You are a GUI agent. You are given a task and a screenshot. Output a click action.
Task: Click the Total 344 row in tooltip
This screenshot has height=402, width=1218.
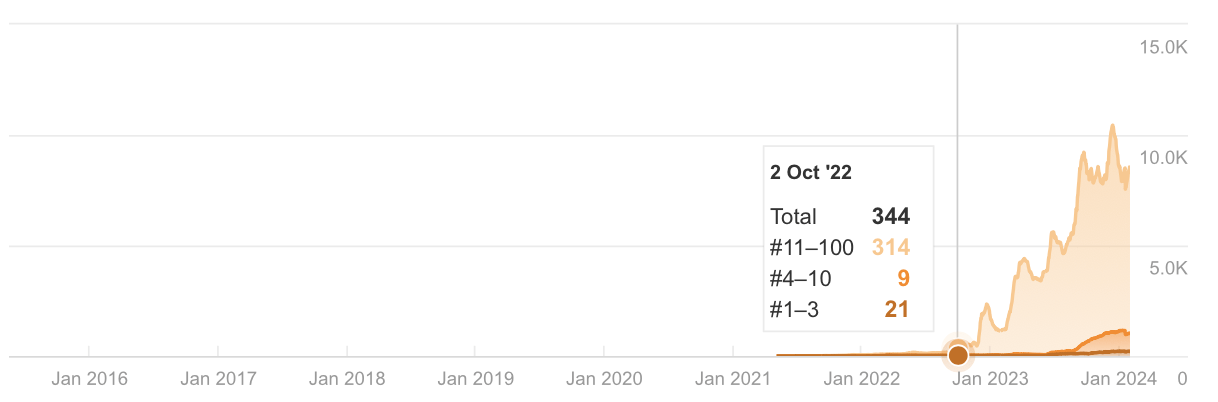click(840, 216)
